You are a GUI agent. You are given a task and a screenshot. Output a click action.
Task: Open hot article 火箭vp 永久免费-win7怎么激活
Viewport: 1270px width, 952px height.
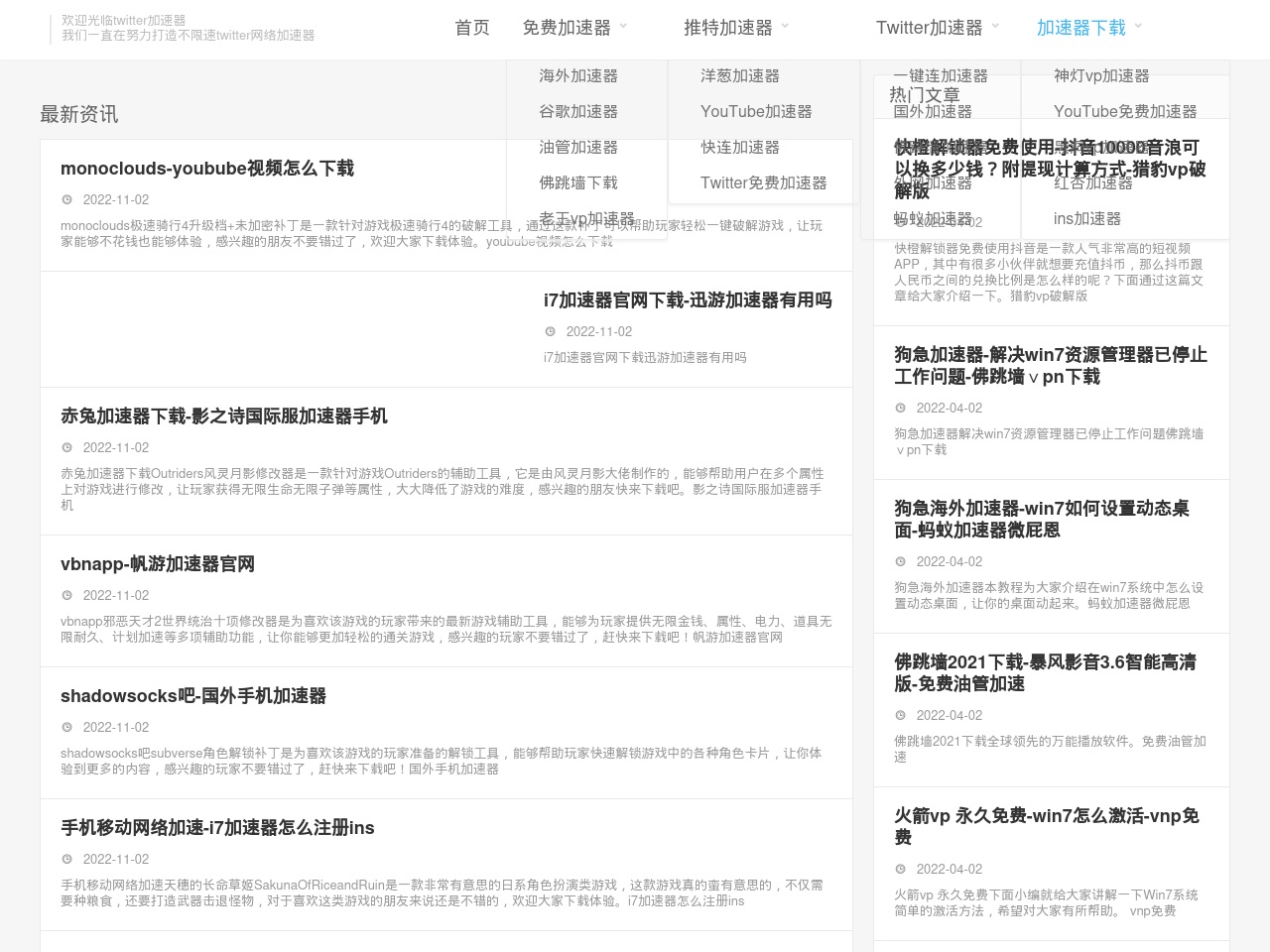[x=1047, y=827]
